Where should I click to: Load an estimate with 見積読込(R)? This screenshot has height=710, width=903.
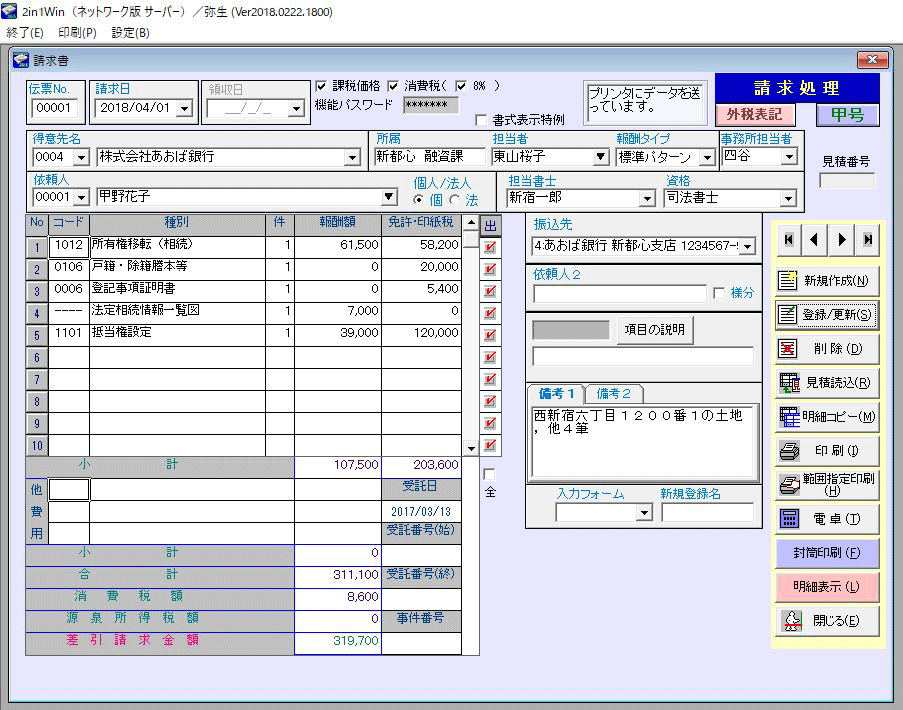(x=827, y=382)
